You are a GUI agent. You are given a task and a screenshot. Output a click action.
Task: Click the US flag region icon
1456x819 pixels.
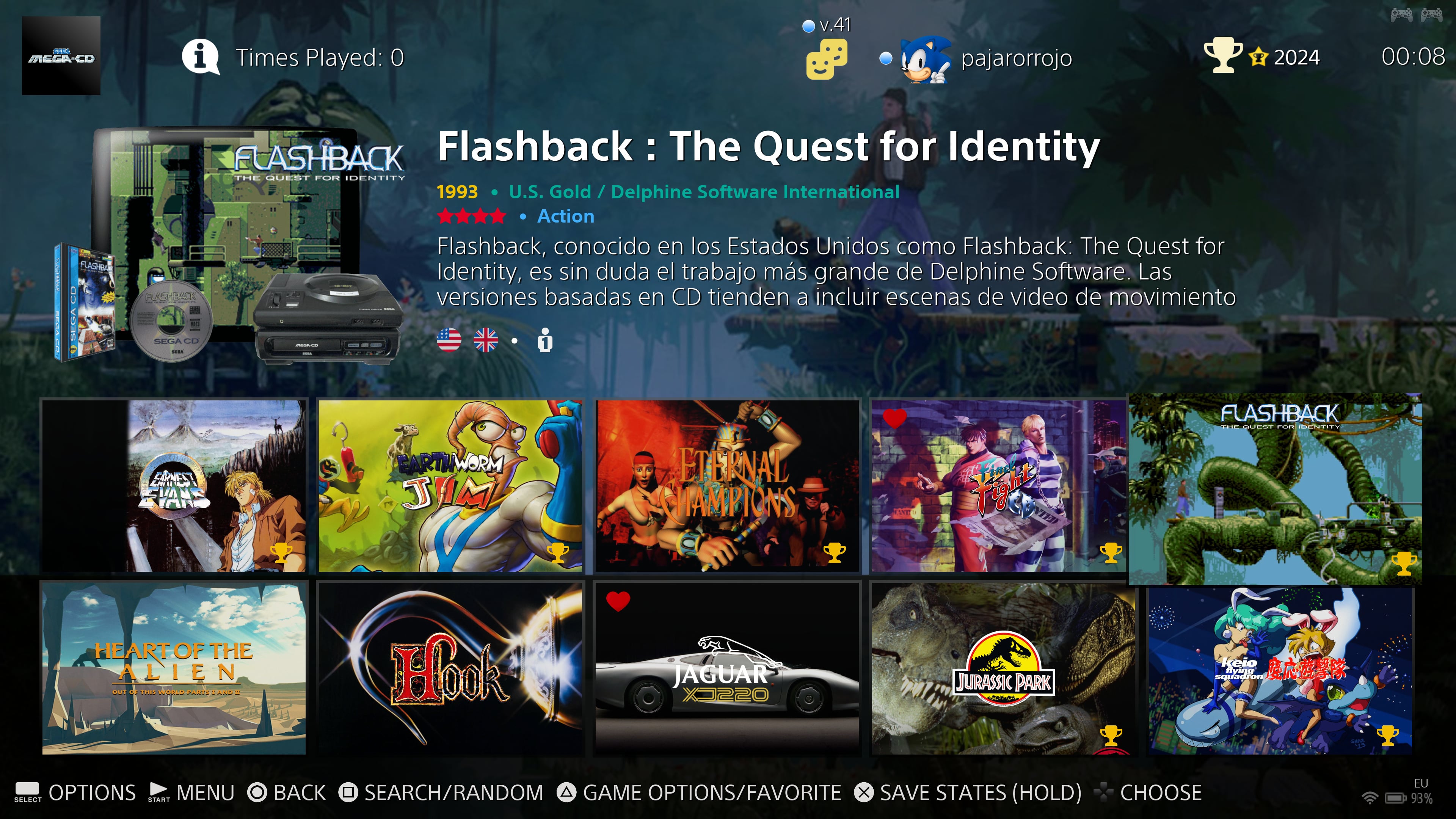point(449,340)
